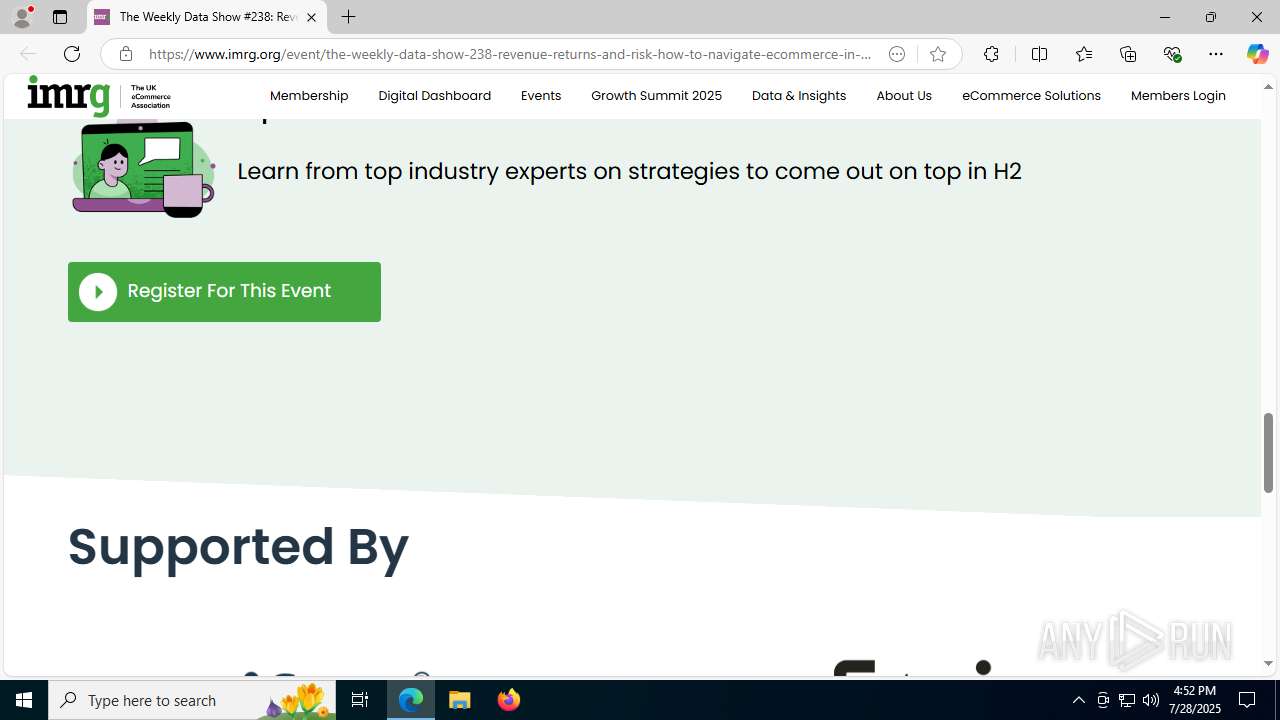Open the notifications action center

tap(1248, 700)
